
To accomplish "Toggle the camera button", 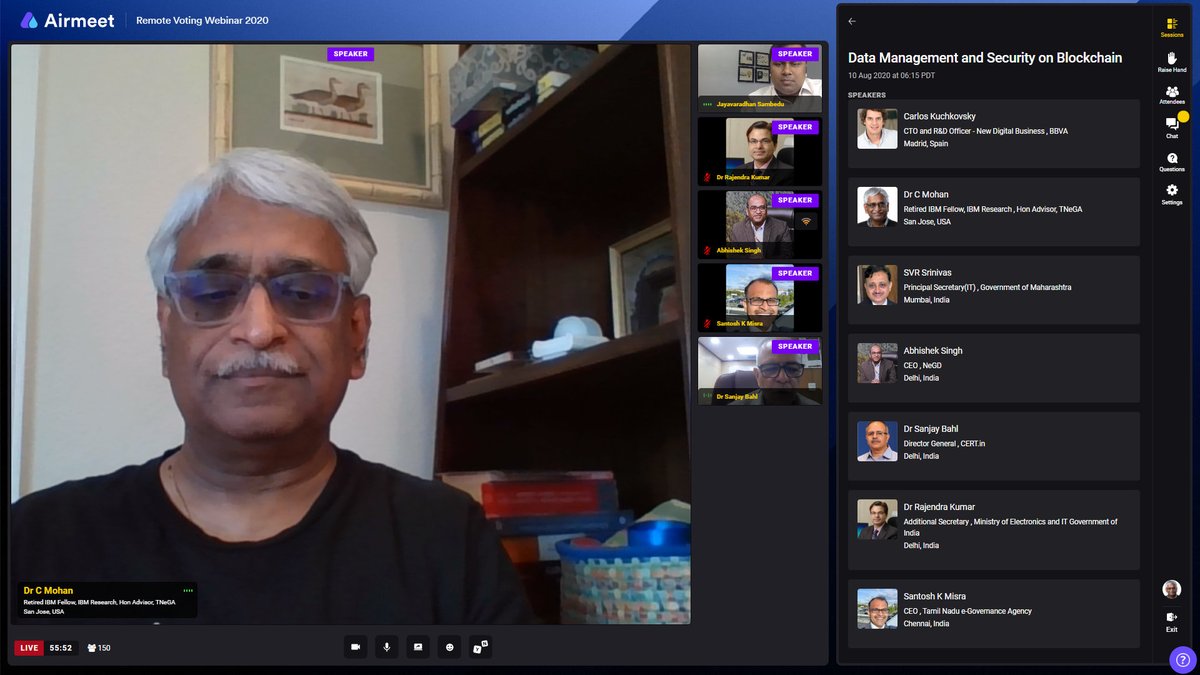I will (355, 647).
